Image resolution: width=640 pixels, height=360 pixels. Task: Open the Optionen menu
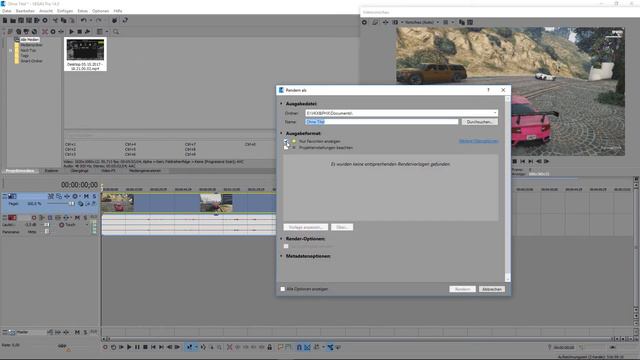(x=100, y=11)
